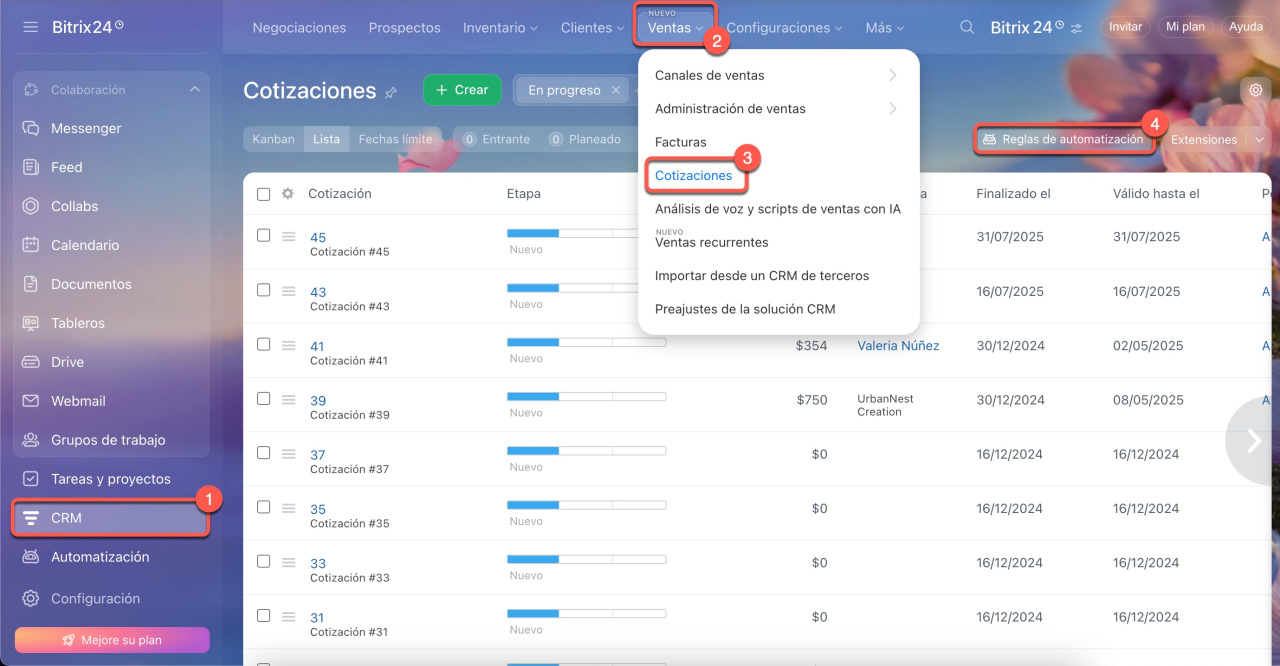Select checkbox for Cotización #43

263,290
